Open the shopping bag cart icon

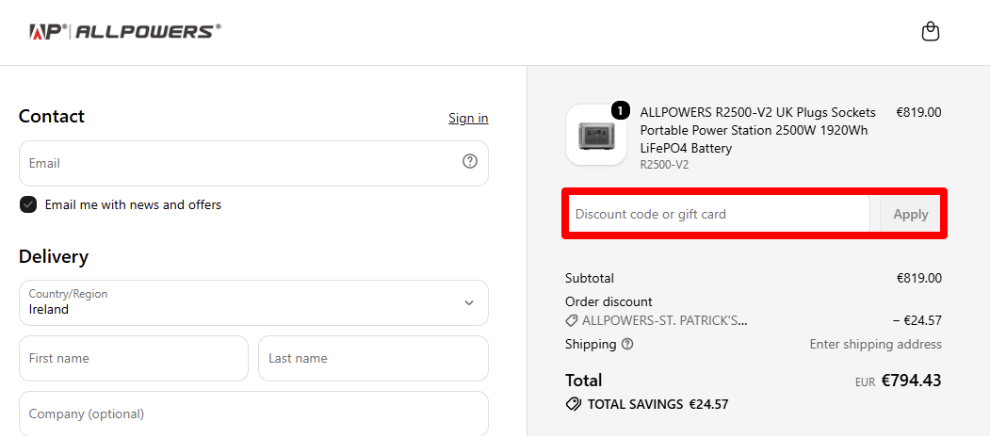[930, 32]
